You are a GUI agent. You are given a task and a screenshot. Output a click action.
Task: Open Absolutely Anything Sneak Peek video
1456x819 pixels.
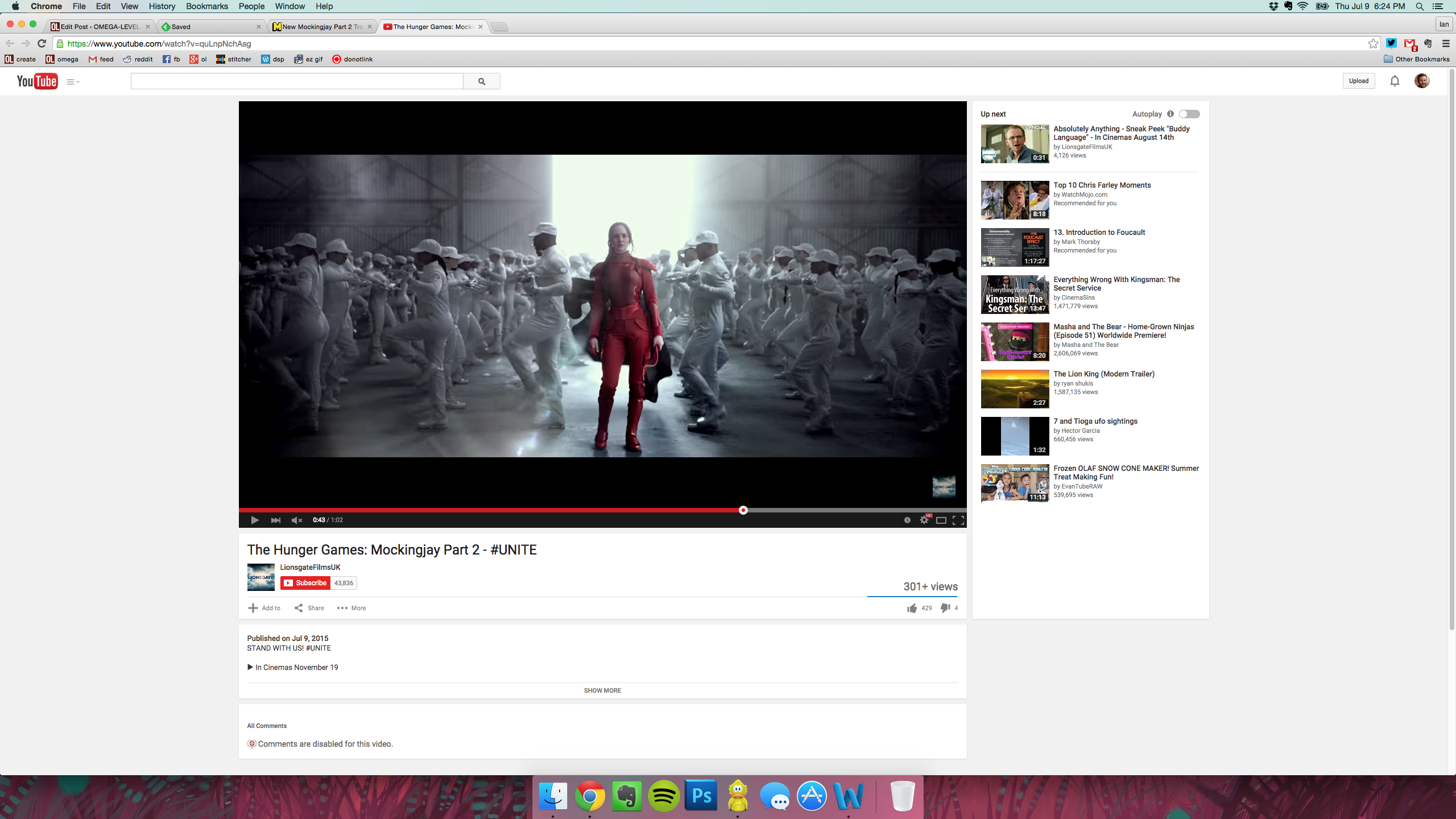tap(1121, 133)
